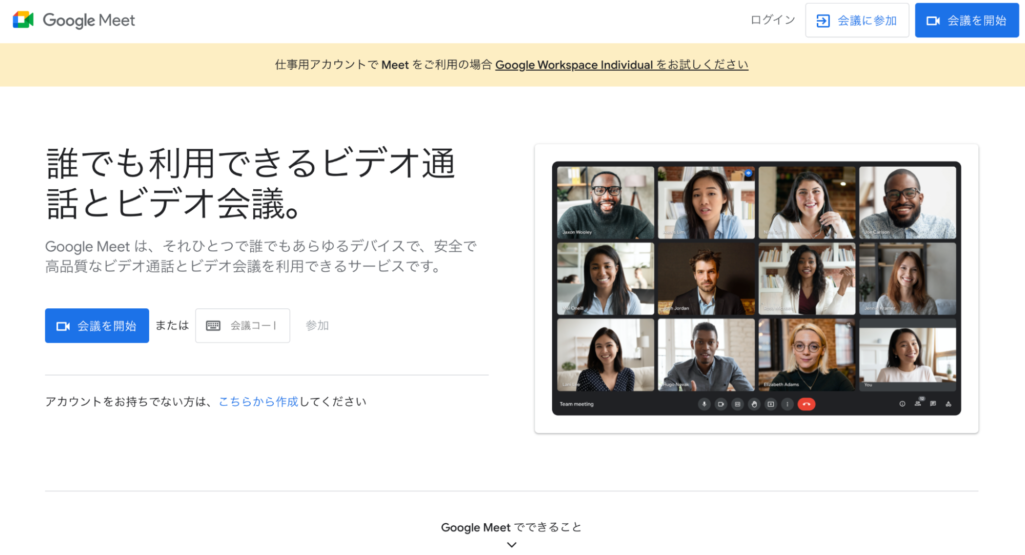
Task: Focus the 会議コード input field
Action: 243,326
